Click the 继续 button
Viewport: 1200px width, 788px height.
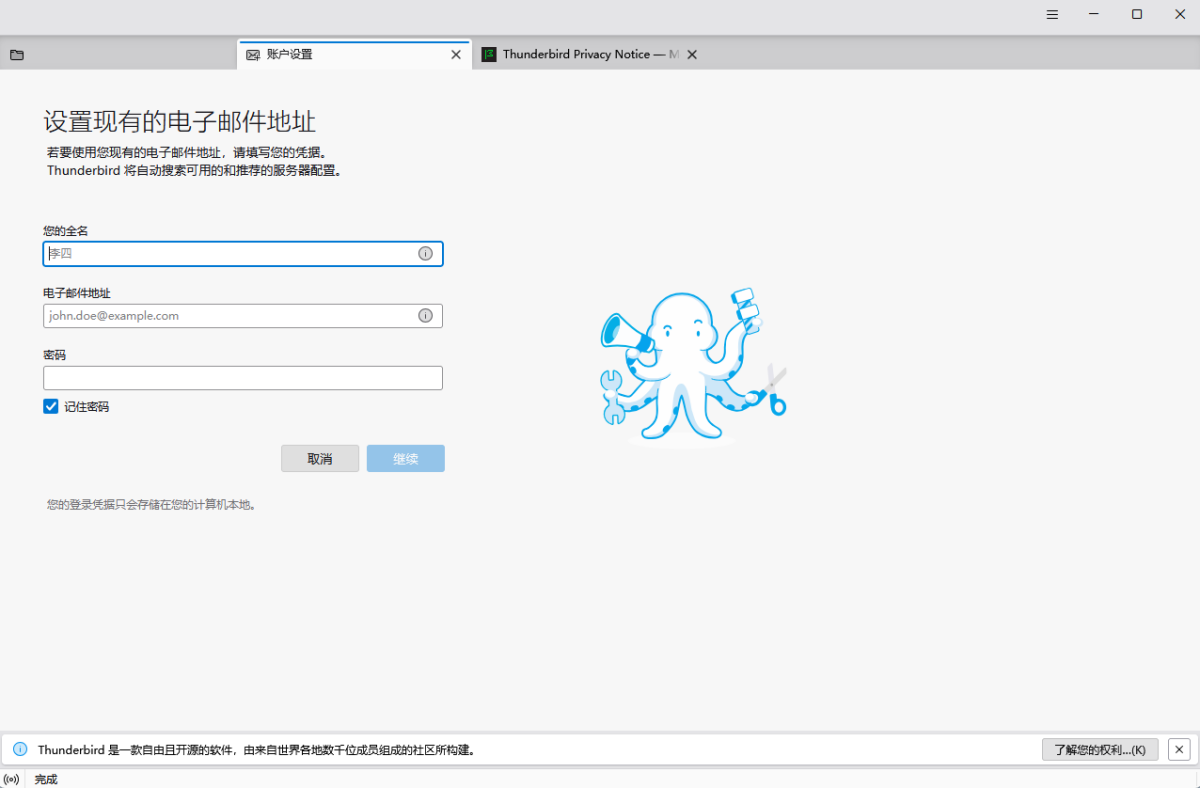click(x=405, y=459)
